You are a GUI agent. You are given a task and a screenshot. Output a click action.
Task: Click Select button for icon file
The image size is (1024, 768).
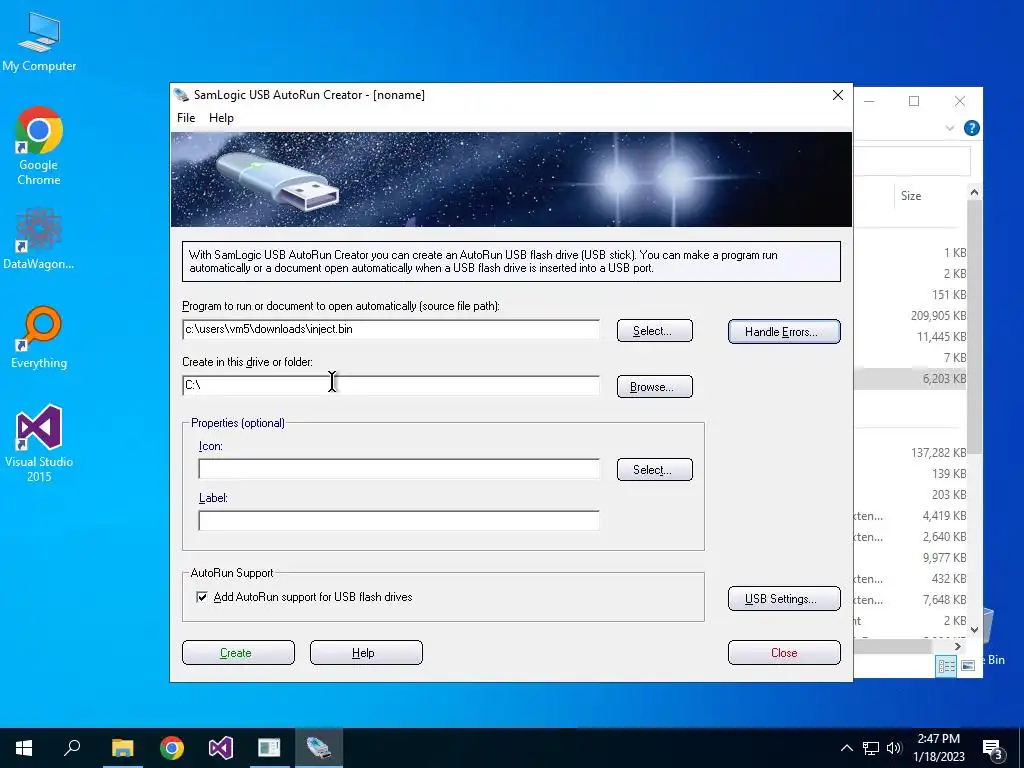(654, 470)
